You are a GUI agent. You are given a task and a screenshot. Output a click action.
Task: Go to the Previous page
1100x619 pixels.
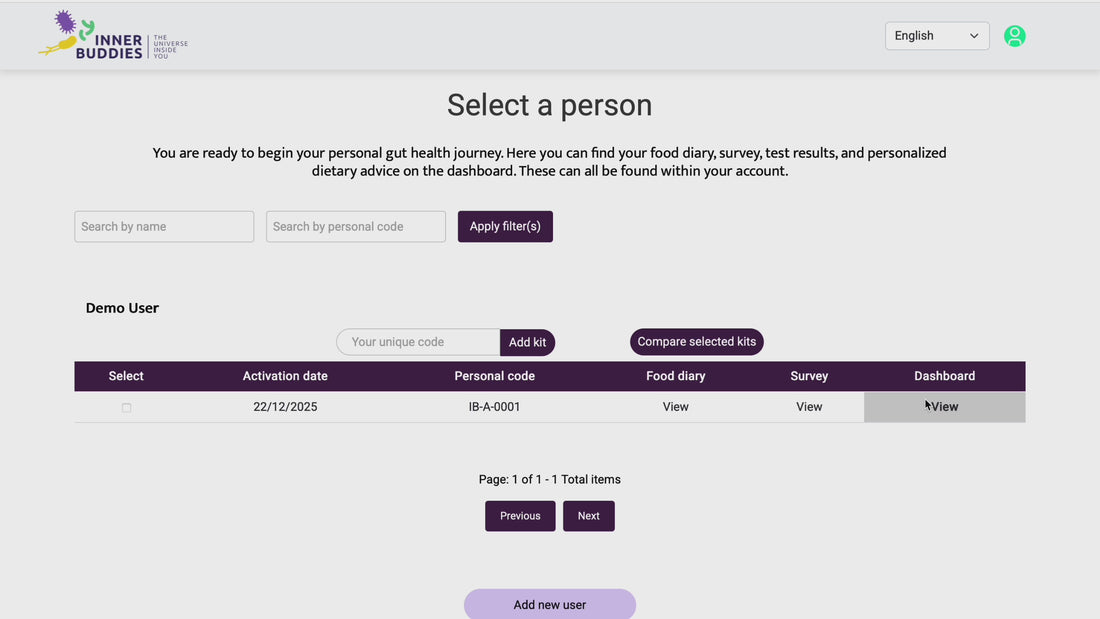[x=520, y=516]
